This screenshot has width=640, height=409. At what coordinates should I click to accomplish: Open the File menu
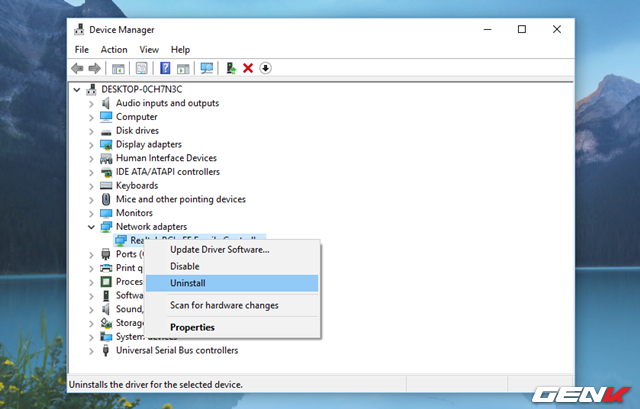pyautogui.click(x=82, y=49)
